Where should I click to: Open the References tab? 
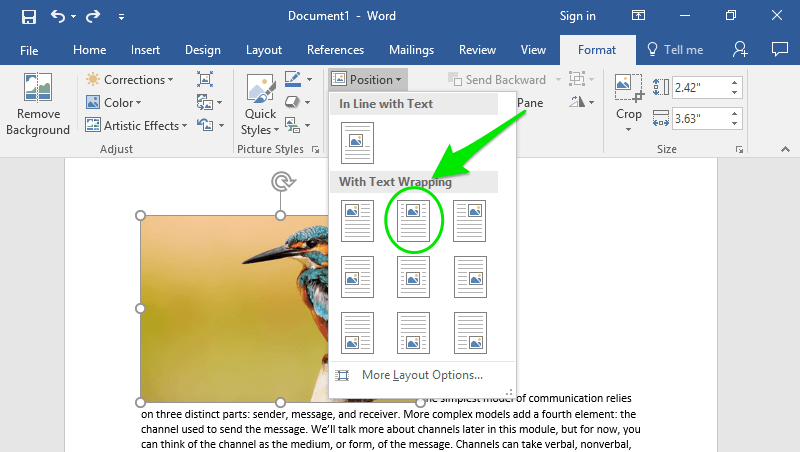coord(335,50)
